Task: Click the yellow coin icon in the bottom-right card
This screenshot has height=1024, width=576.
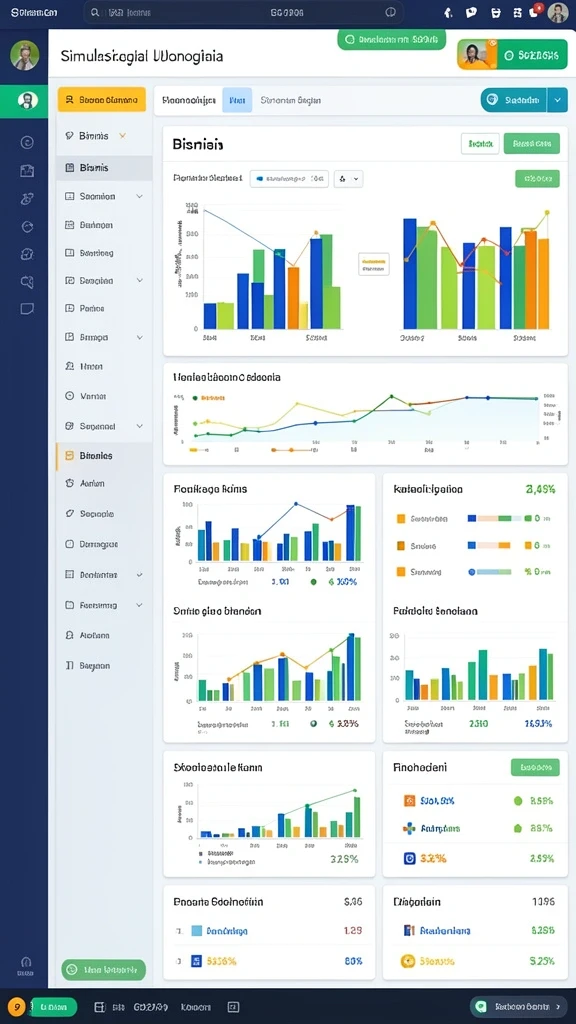Action: [x=408, y=961]
